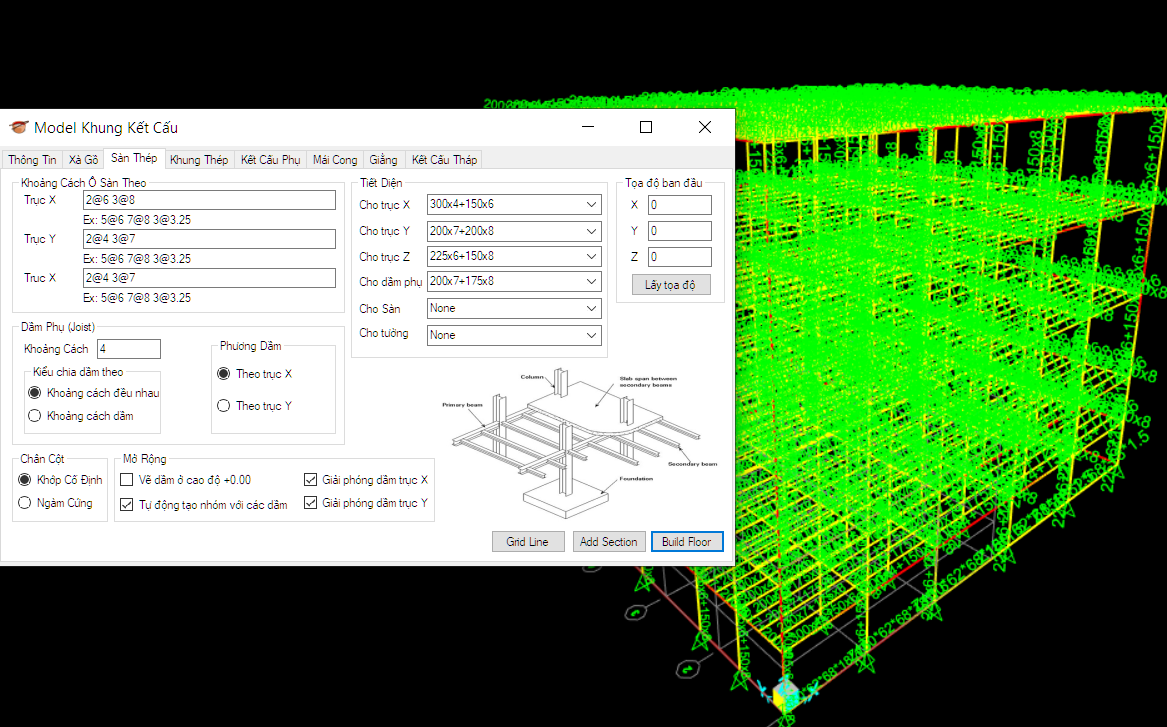Click the Add Section button
This screenshot has width=1167, height=727.
[608, 542]
